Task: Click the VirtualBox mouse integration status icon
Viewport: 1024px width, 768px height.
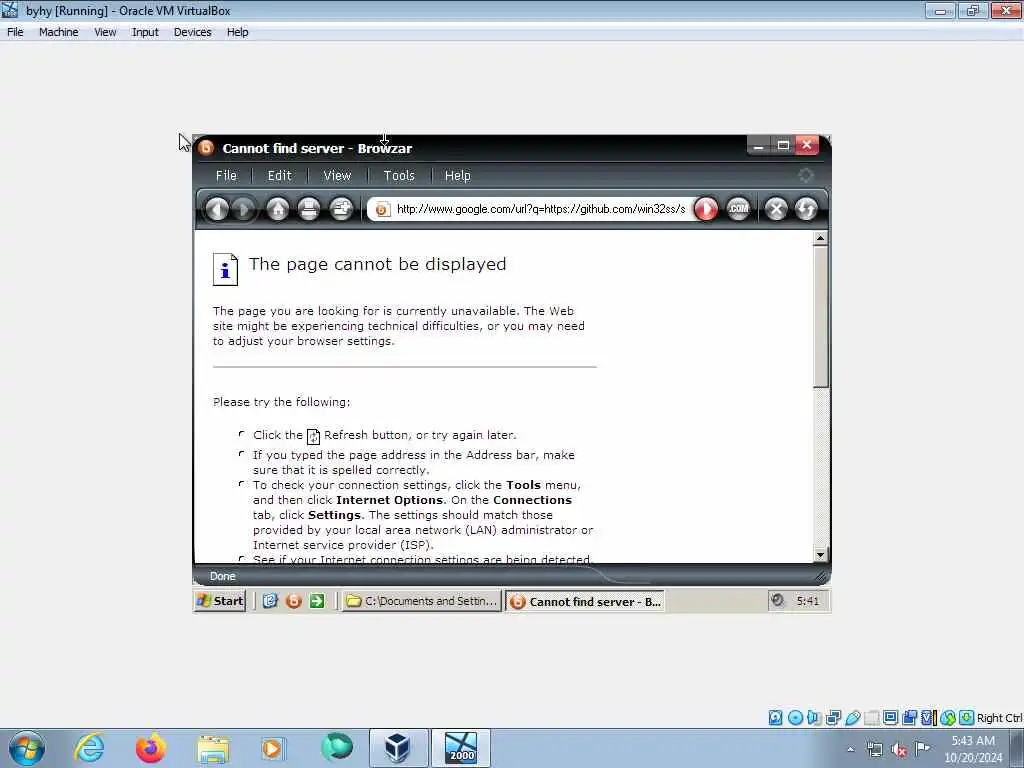Action: point(948,718)
